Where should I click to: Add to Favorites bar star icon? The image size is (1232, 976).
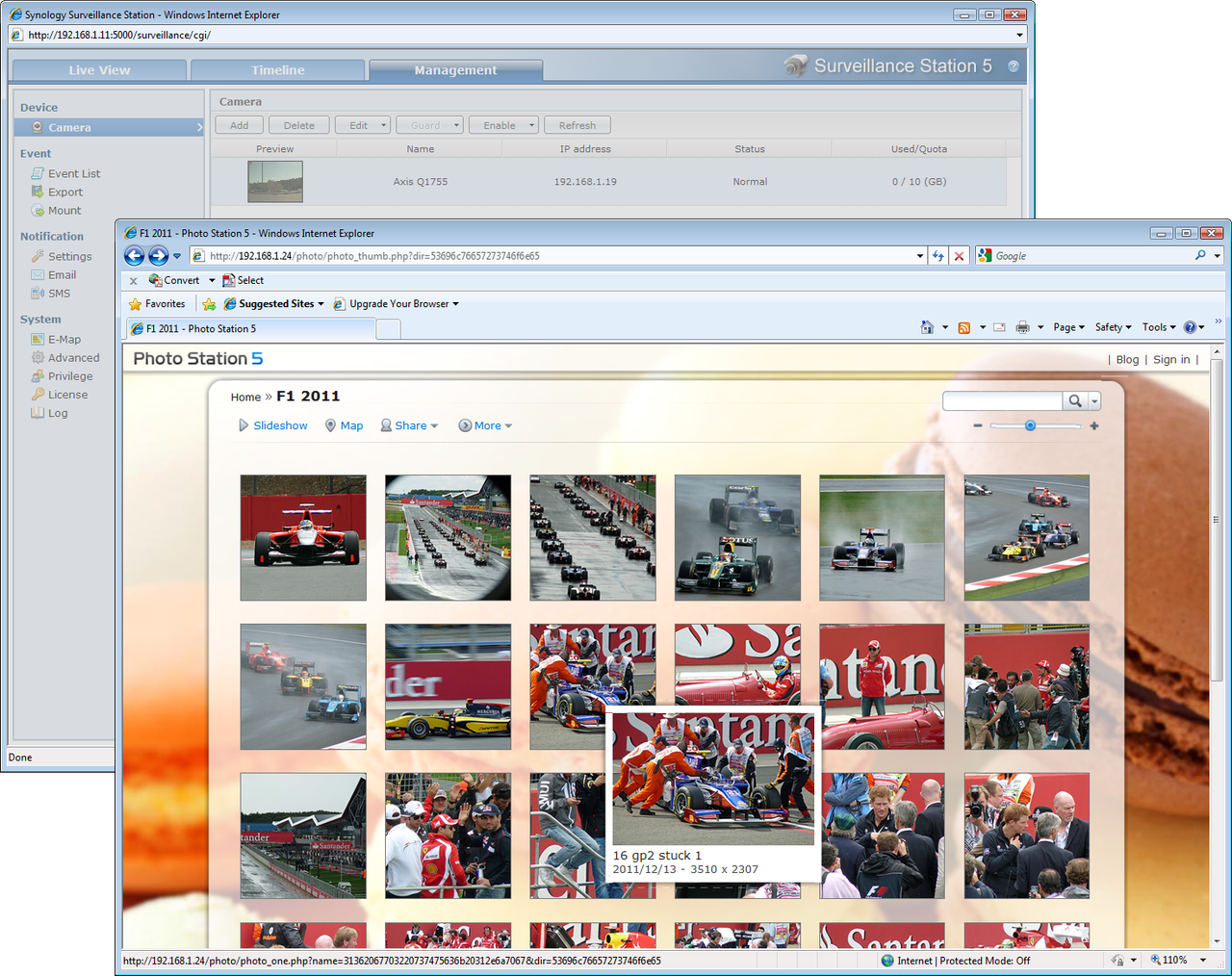(x=209, y=304)
